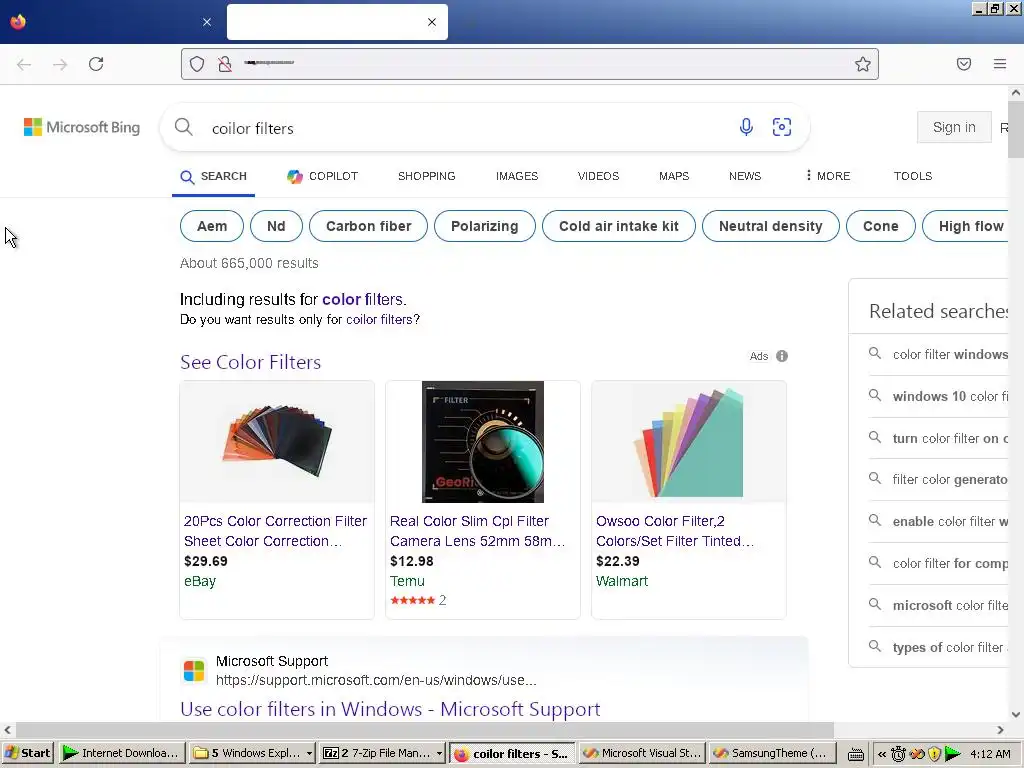Switch to the VIDEOS tab
The image size is (1024, 768).
(x=598, y=176)
